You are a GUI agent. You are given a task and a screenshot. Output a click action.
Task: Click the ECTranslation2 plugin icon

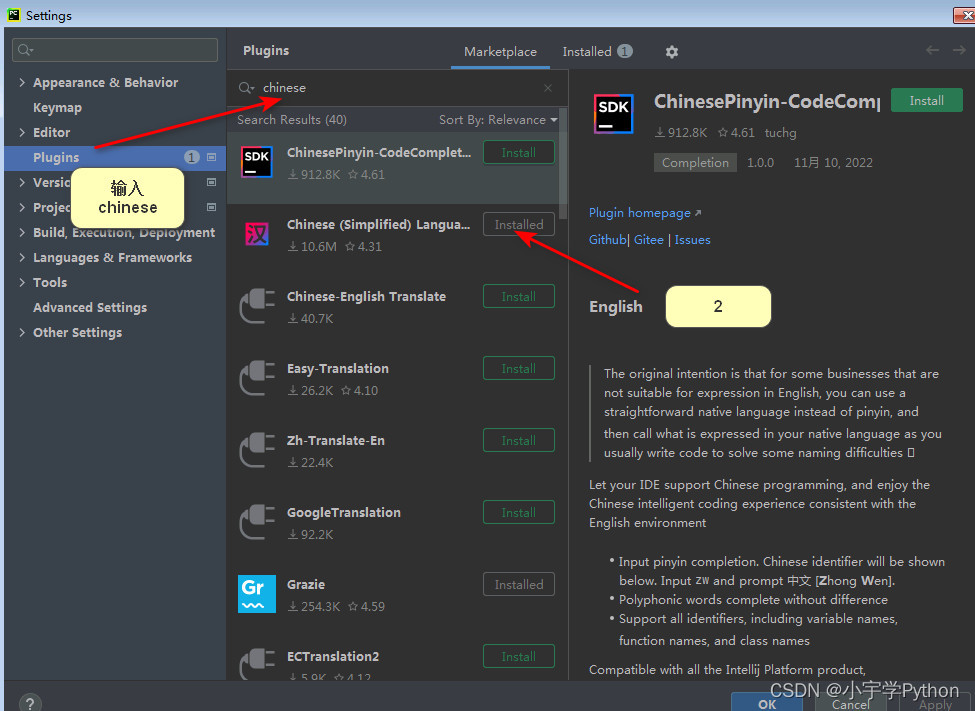(x=257, y=664)
